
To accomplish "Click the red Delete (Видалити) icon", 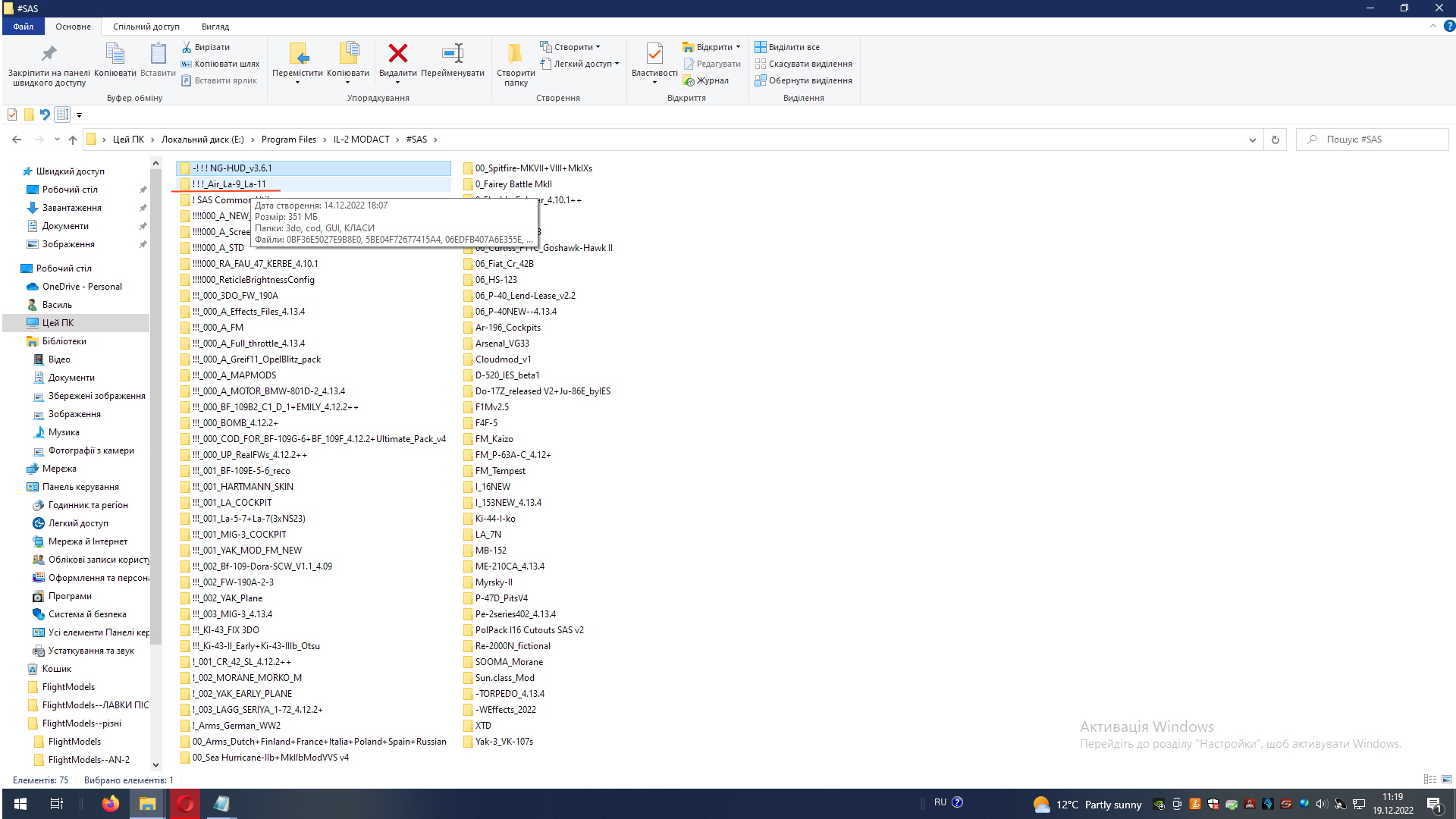I will point(397,55).
